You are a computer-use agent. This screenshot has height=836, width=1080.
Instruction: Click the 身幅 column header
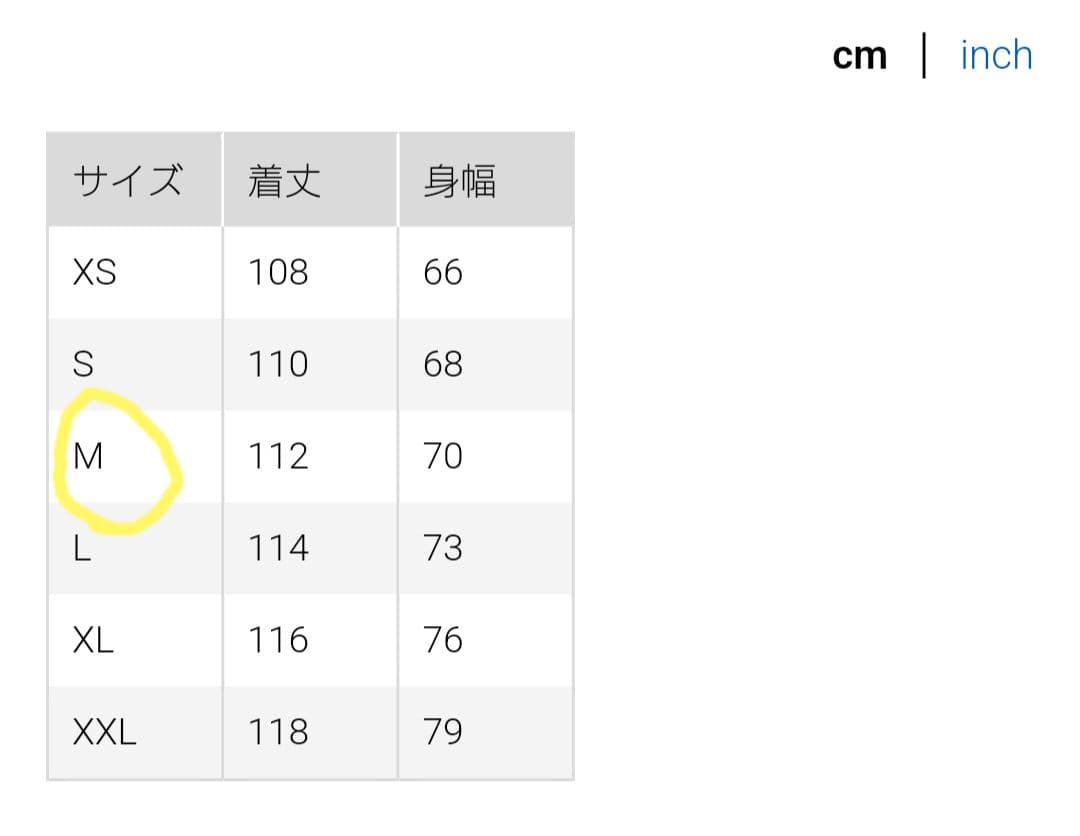click(x=459, y=182)
